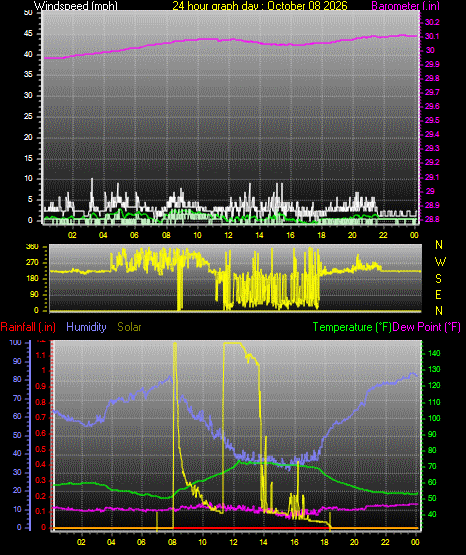Viewport: 466px width, 555px height.
Task: Click the '15' windspeed axis value
Action: point(28,158)
